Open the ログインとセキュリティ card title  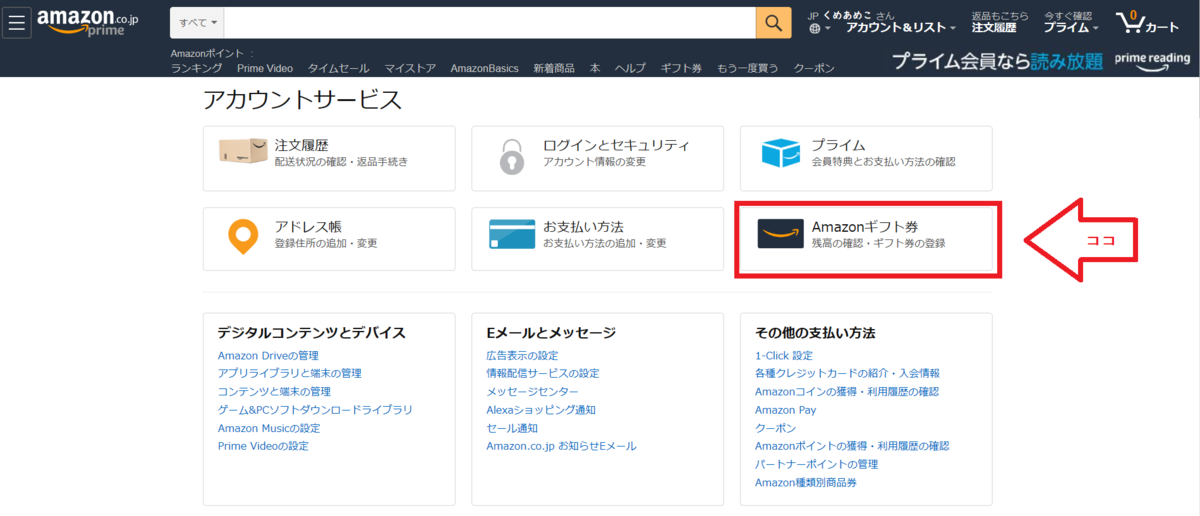tap(616, 144)
